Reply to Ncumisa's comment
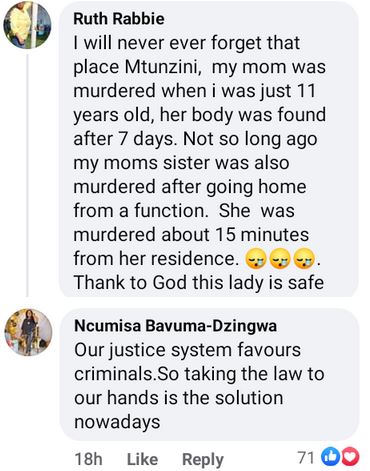Screen dimensions: 370x471 203,460
